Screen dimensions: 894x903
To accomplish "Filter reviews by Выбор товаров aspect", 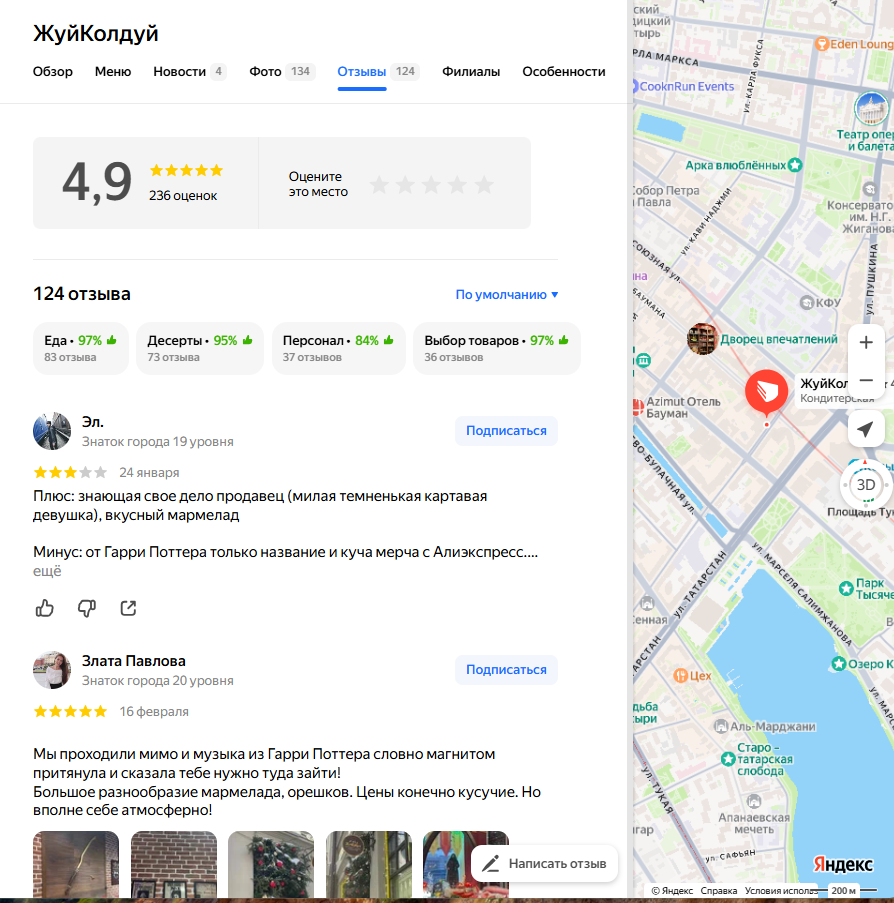I will 497,348.
